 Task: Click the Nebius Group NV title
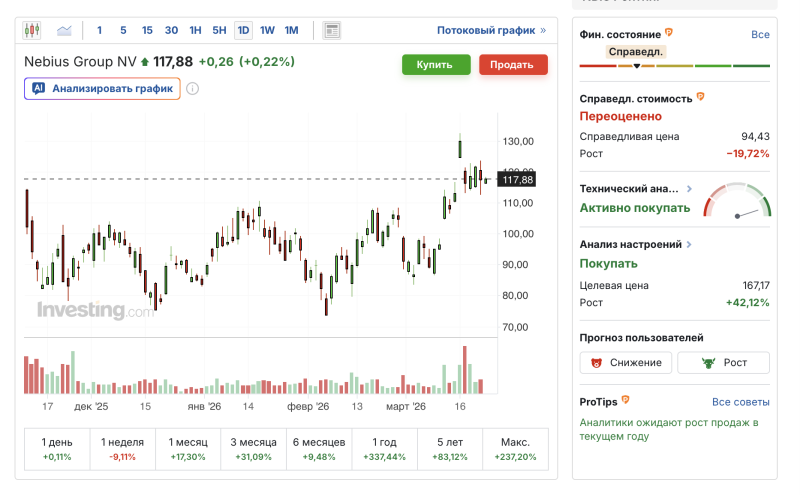(x=80, y=62)
